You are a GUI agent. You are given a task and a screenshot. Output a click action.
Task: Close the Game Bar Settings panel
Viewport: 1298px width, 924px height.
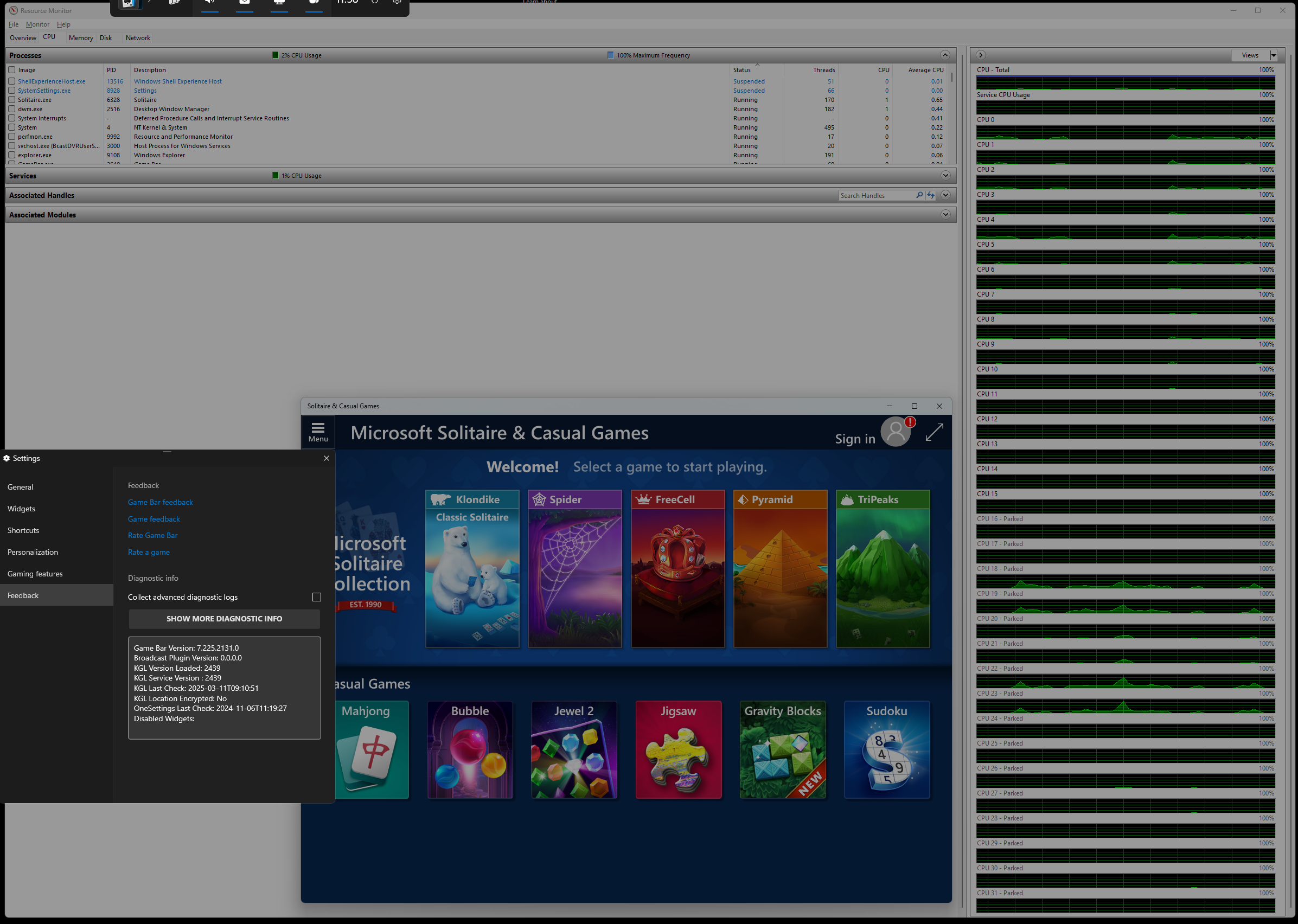326,458
